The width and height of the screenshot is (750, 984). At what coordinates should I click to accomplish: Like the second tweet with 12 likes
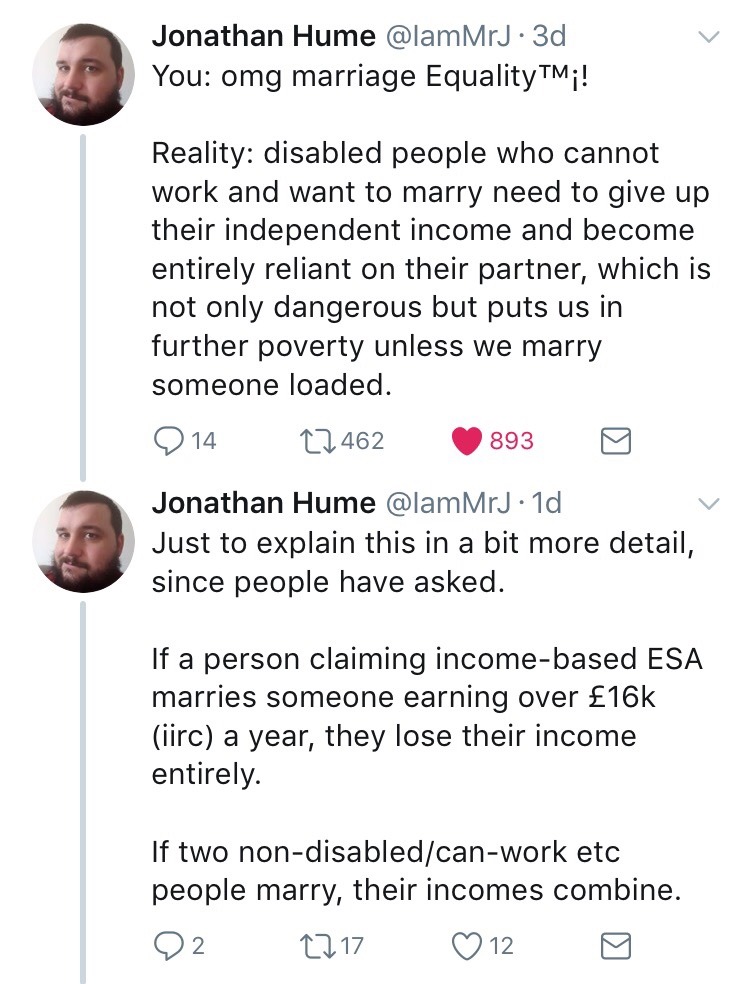pyautogui.click(x=467, y=945)
